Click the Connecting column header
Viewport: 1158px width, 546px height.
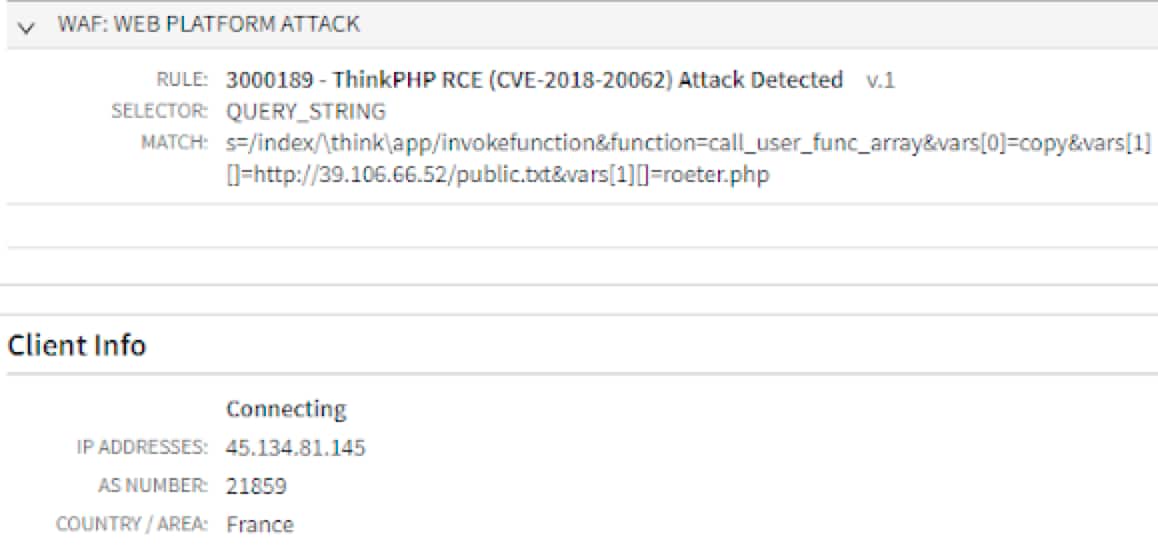[x=286, y=408]
